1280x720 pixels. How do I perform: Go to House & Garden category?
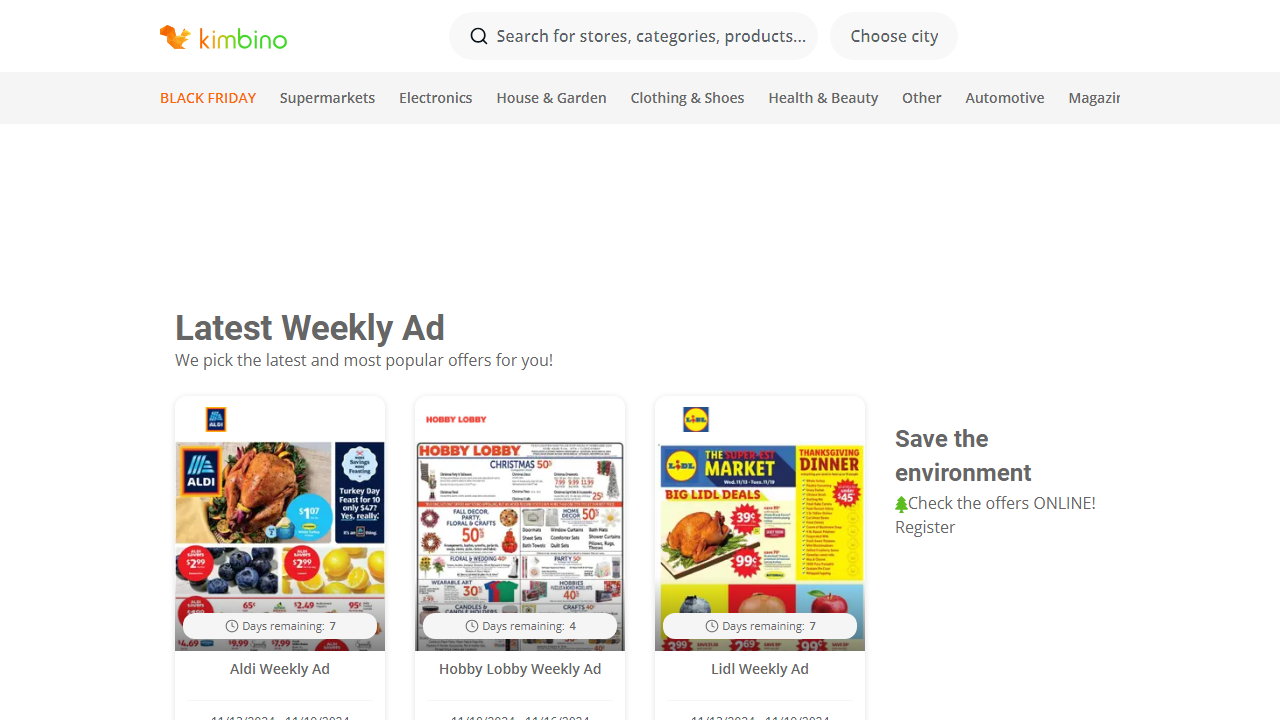click(x=551, y=98)
